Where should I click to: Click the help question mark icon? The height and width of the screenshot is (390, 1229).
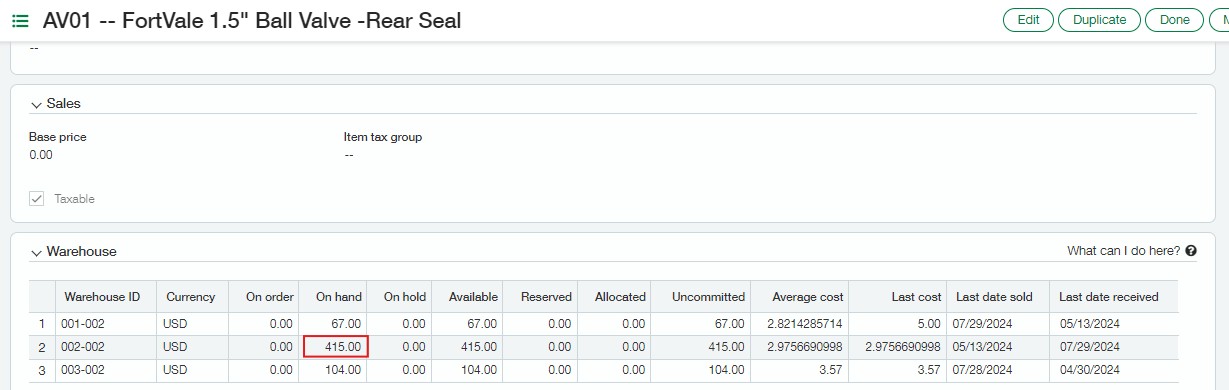[x=1191, y=251]
